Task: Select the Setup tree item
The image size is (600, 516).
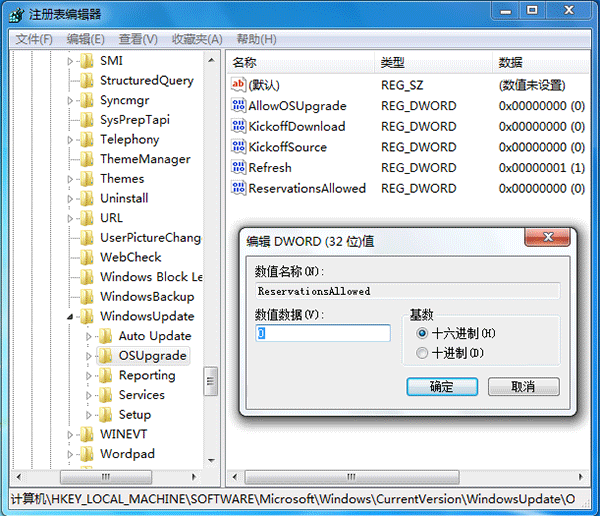Action: [135, 415]
